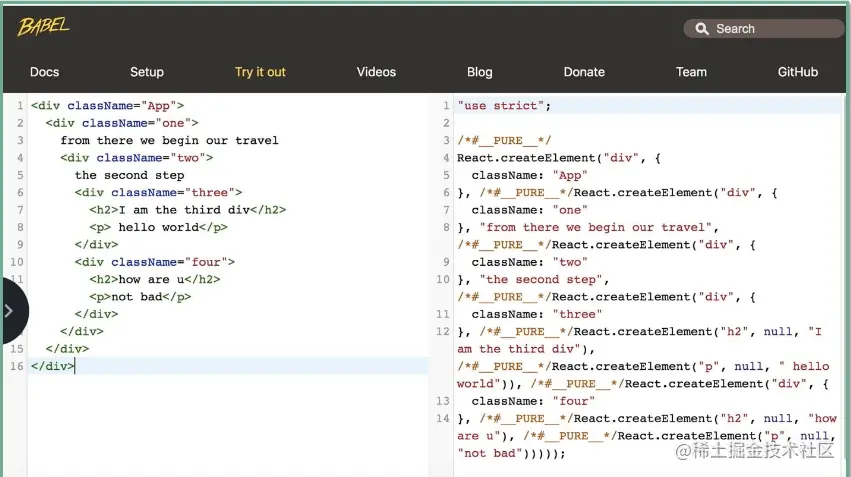Visit the Team page

pos(691,72)
